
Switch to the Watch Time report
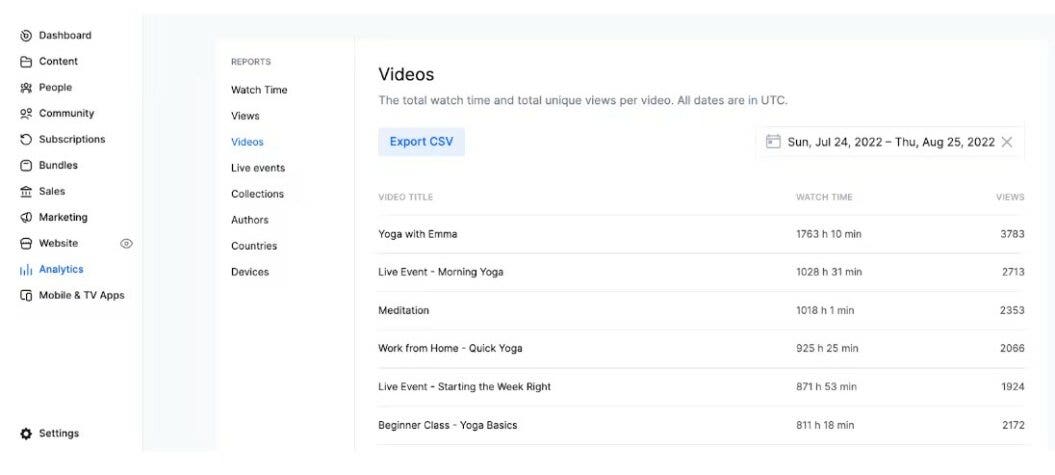click(x=259, y=89)
